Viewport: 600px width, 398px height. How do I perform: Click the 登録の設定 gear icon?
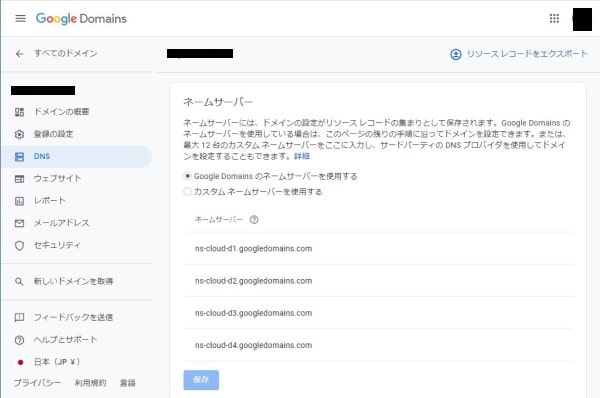click(x=19, y=134)
